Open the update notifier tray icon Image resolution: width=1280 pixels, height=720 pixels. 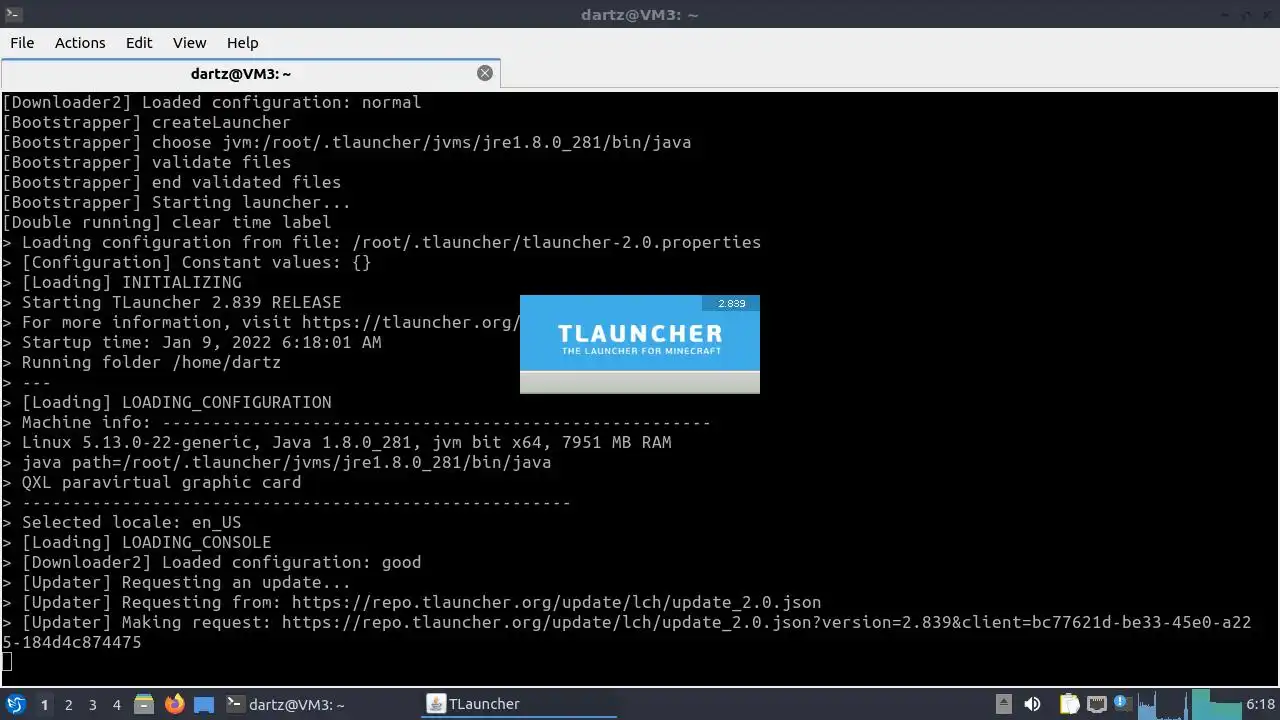tap(1121, 704)
